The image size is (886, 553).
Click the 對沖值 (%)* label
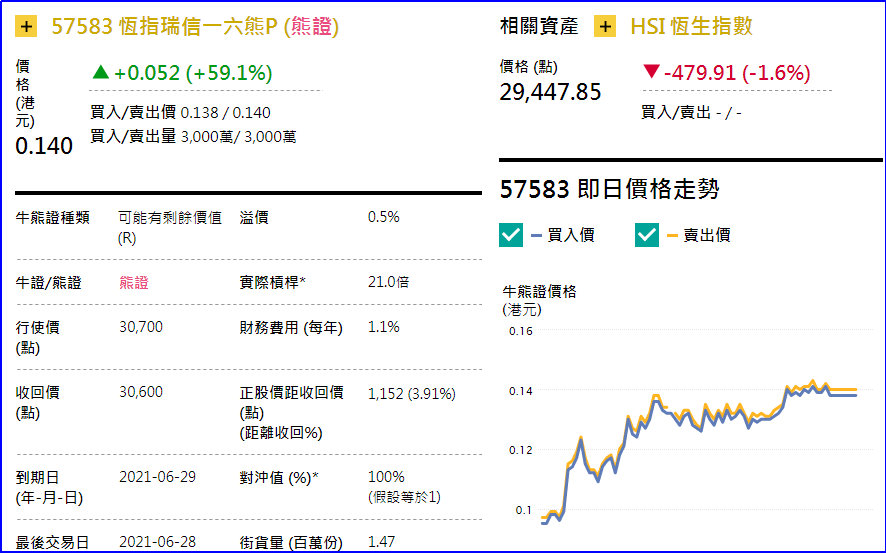pyautogui.click(x=279, y=478)
